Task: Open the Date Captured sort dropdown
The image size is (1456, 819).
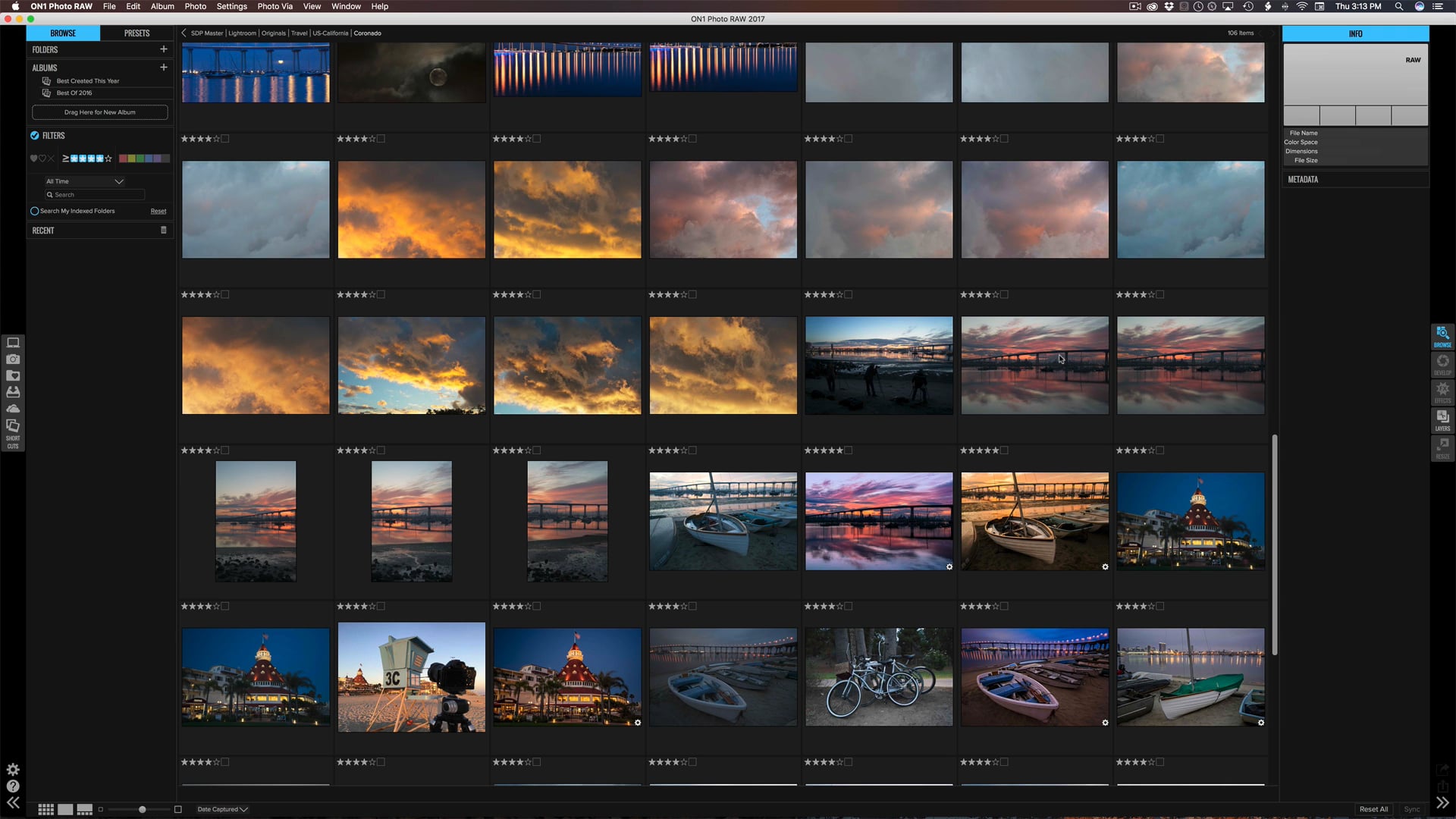Action: (222, 809)
